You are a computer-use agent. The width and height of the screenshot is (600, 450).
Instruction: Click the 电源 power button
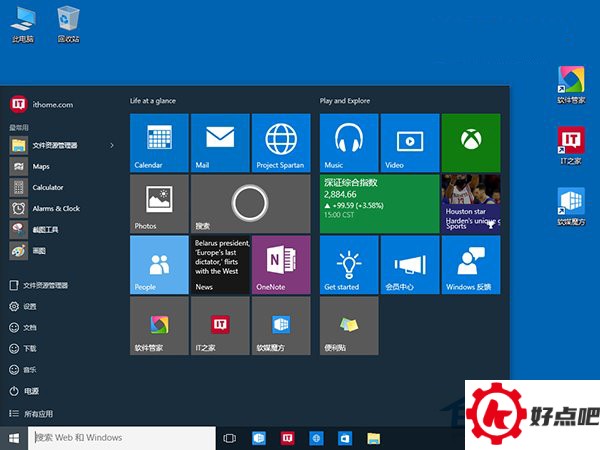point(24,391)
